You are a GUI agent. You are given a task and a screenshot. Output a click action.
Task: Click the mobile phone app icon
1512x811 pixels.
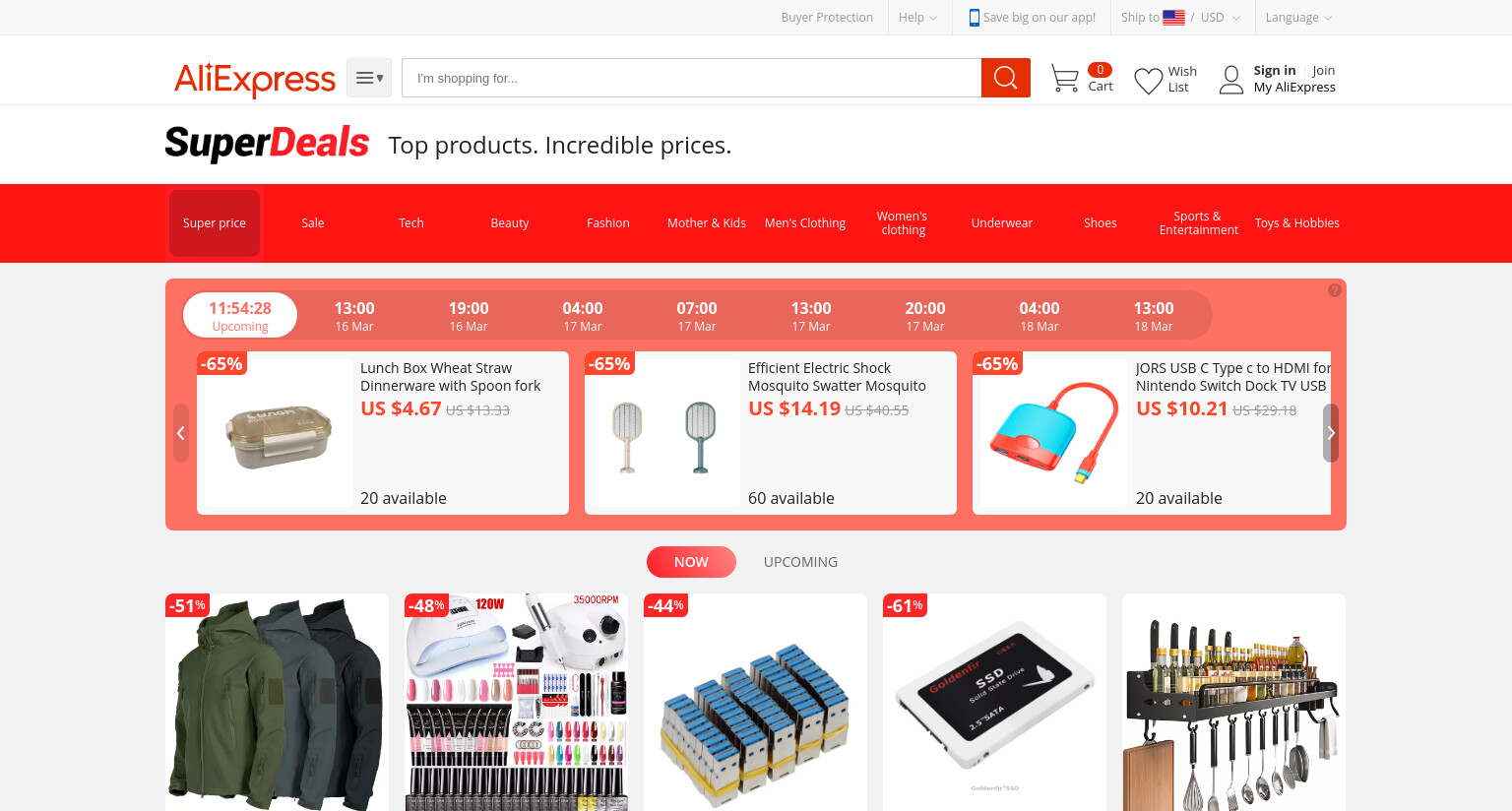click(974, 17)
